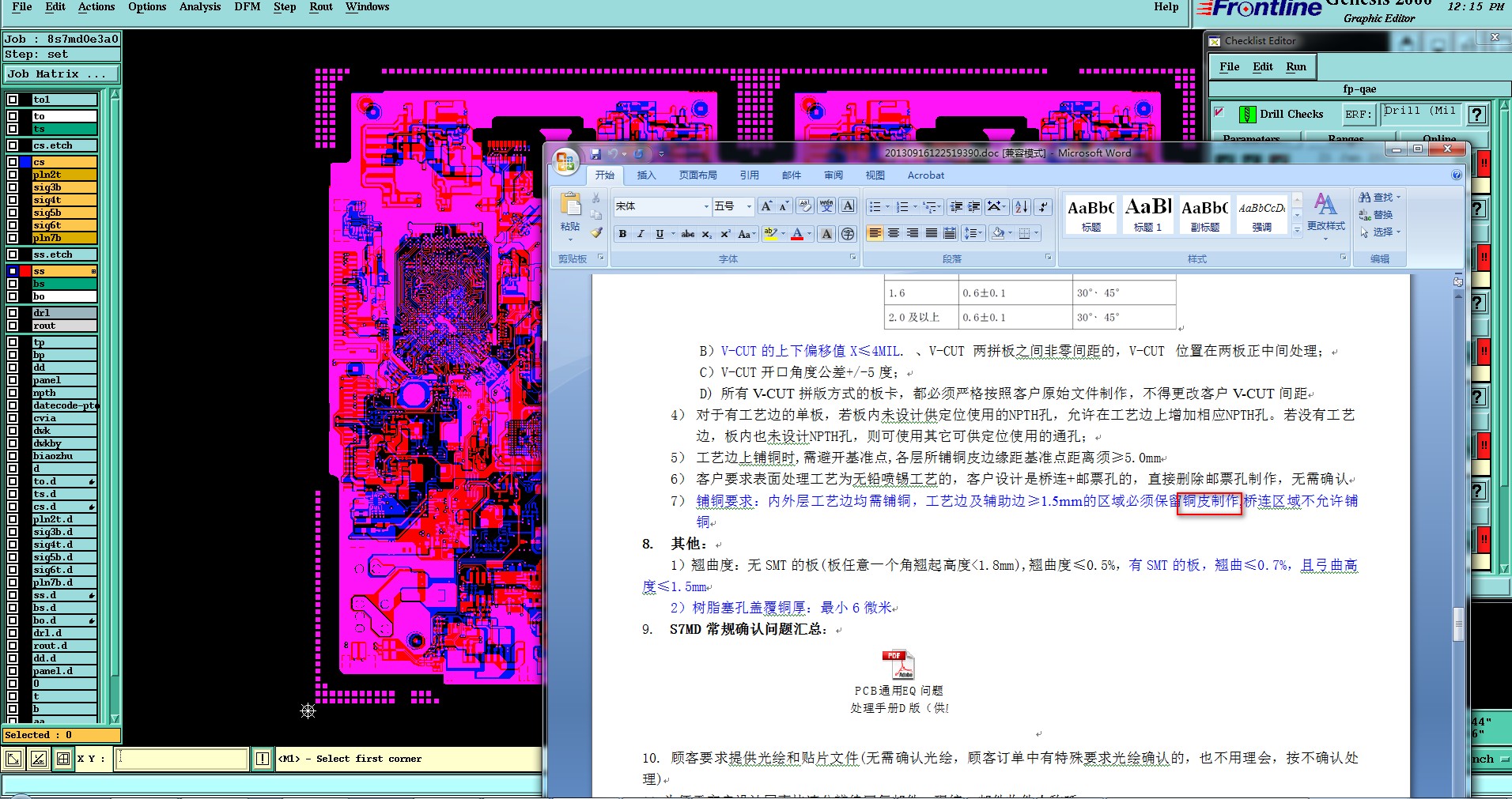Toggle checkbox for layer sig3b
The image size is (1512, 799).
(13, 187)
